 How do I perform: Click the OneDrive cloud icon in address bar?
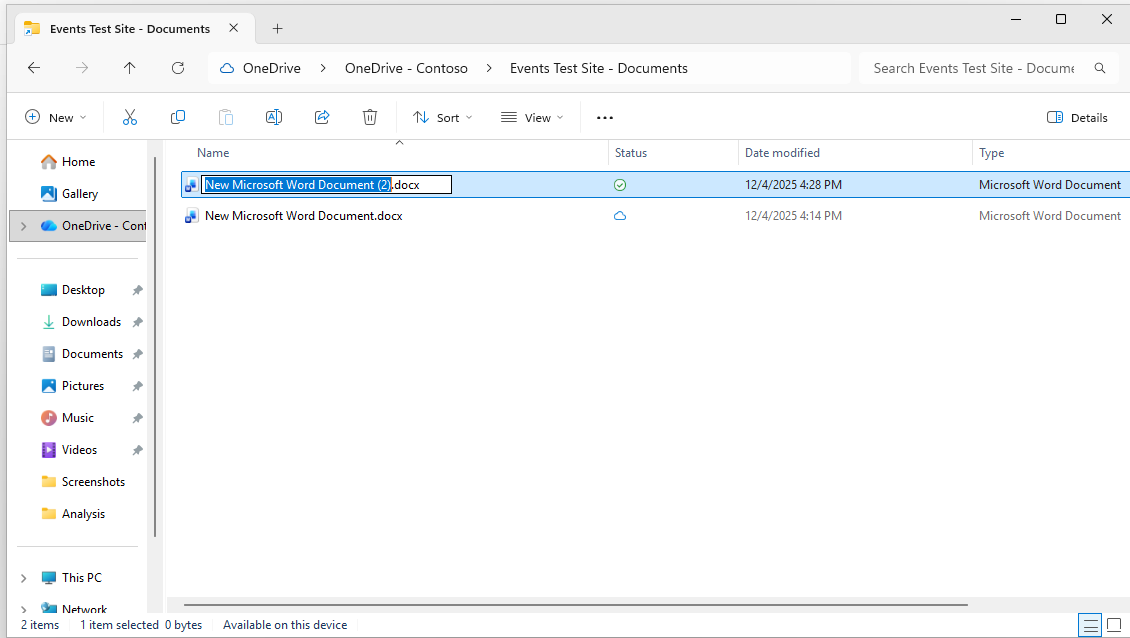click(x=227, y=68)
